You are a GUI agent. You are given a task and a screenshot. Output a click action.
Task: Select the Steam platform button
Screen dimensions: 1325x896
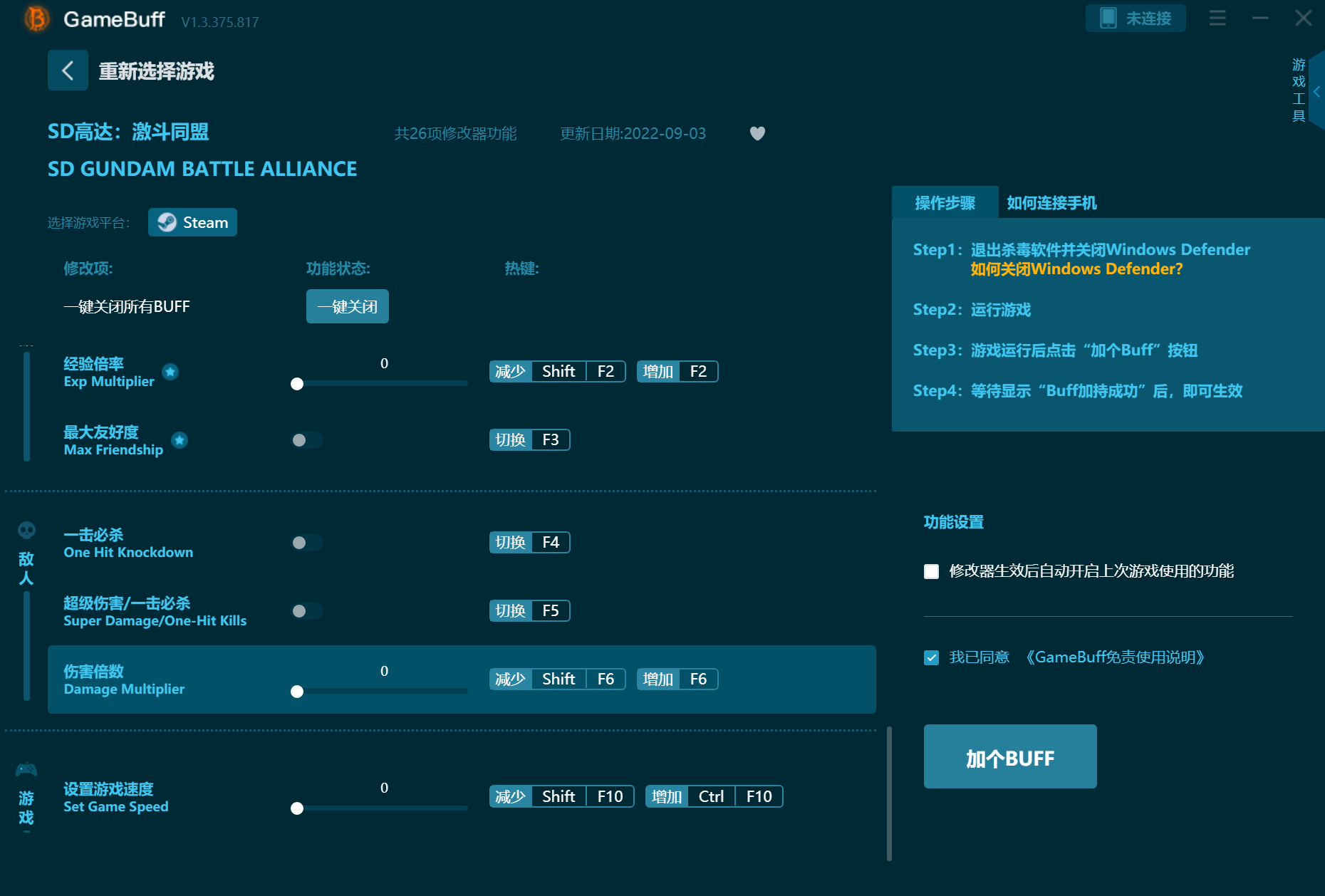[x=192, y=222]
